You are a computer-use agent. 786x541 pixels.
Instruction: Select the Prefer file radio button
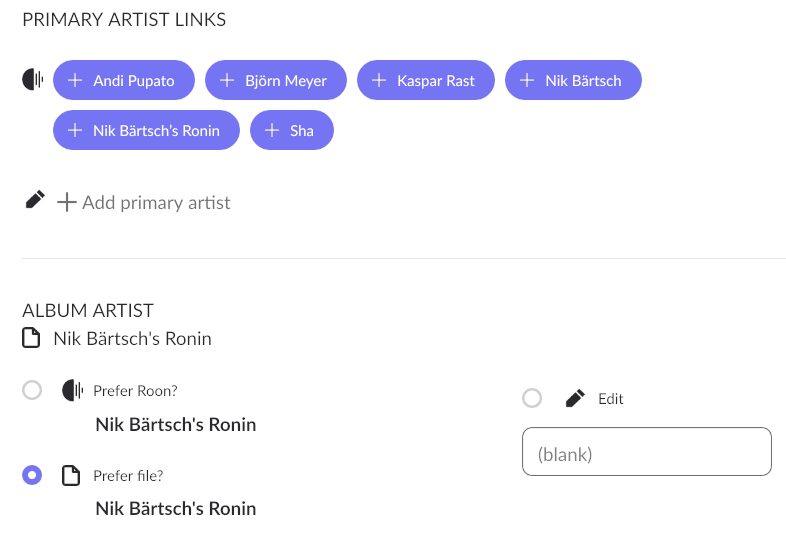tap(32, 475)
